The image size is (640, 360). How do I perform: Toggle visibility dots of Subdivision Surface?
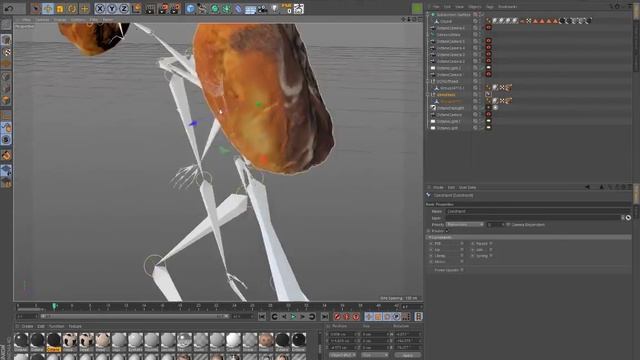click(480, 14)
